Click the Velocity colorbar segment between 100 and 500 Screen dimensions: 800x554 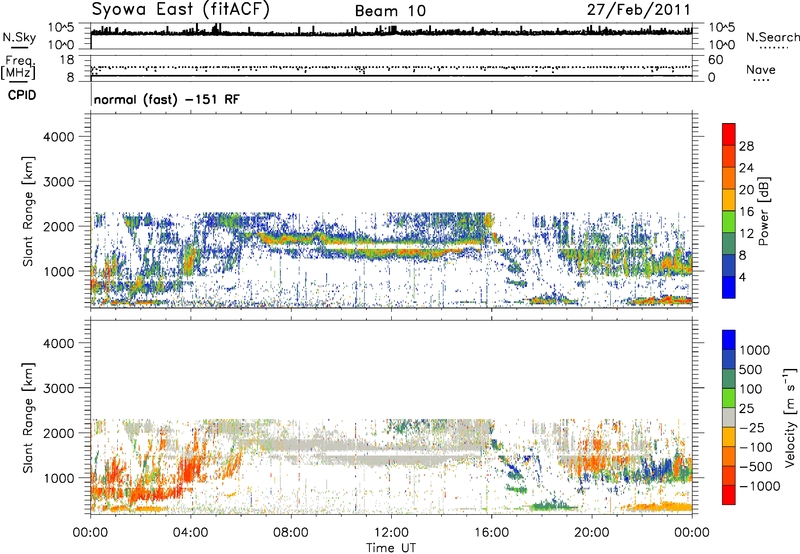tap(729, 379)
